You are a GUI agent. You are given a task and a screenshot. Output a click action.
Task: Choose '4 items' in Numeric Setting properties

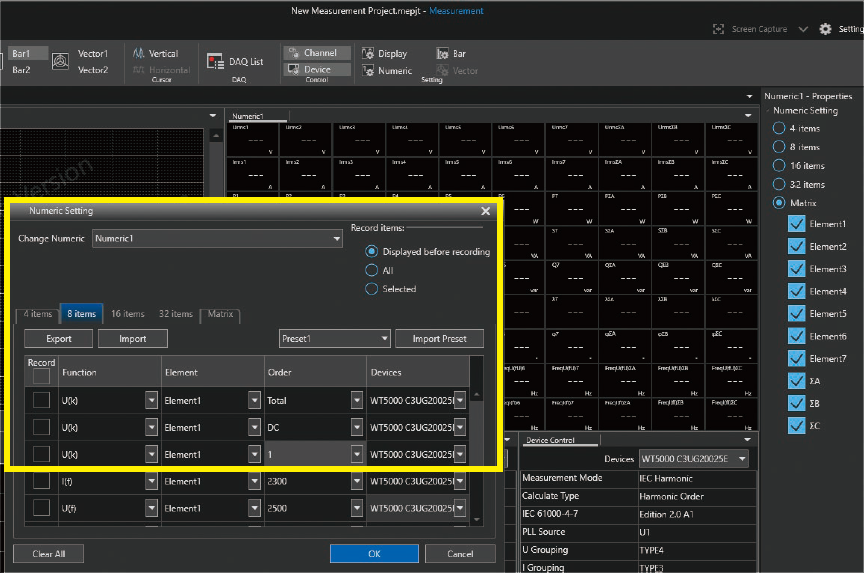pyautogui.click(x=779, y=128)
